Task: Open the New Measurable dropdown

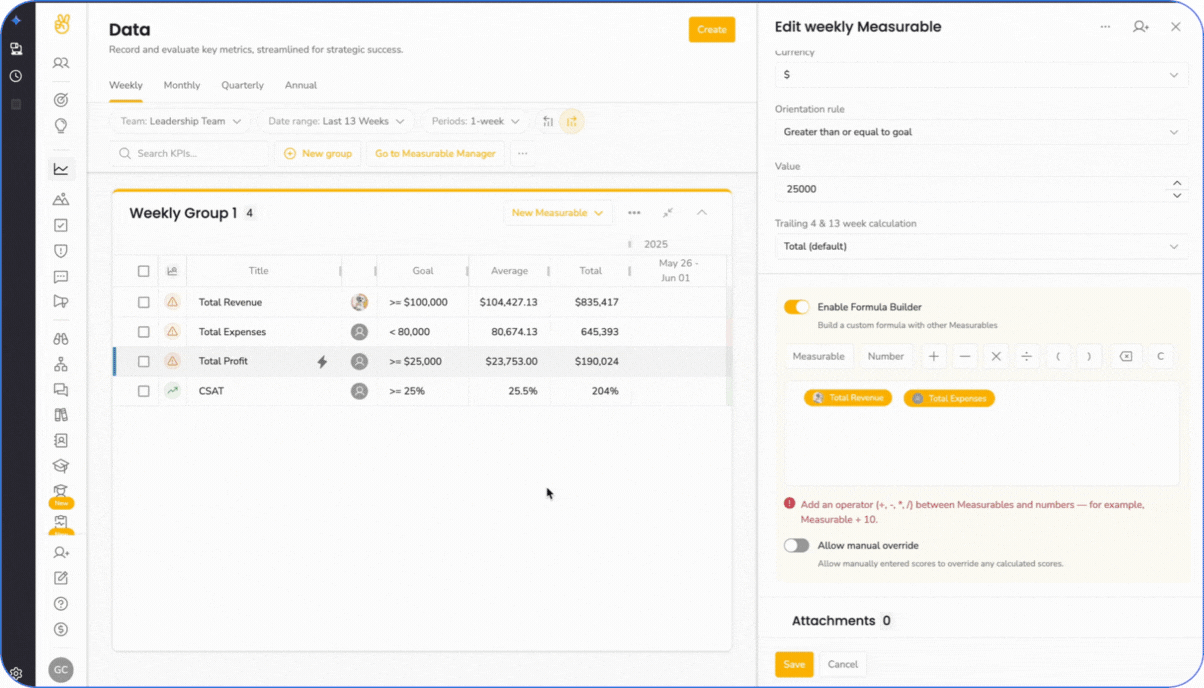Action: (558, 213)
